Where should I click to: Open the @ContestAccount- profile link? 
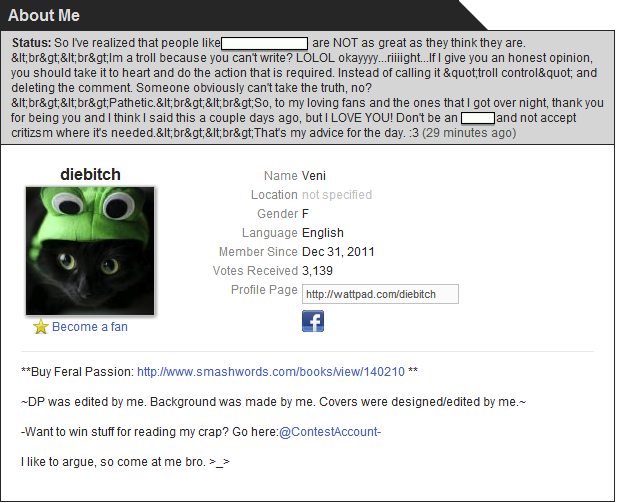click(330, 431)
